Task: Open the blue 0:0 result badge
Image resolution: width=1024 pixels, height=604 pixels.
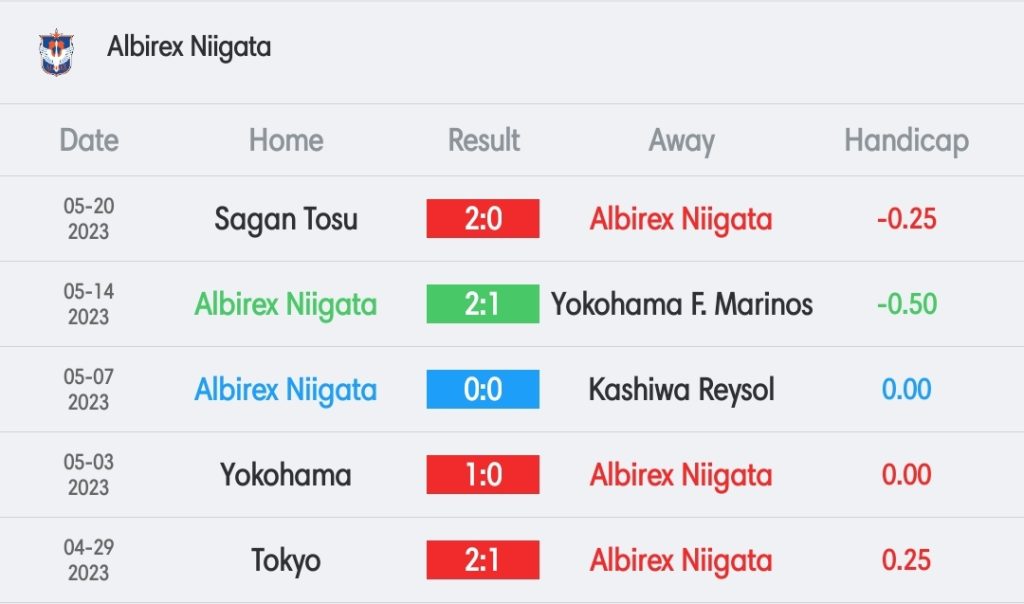Action: [483, 389]
